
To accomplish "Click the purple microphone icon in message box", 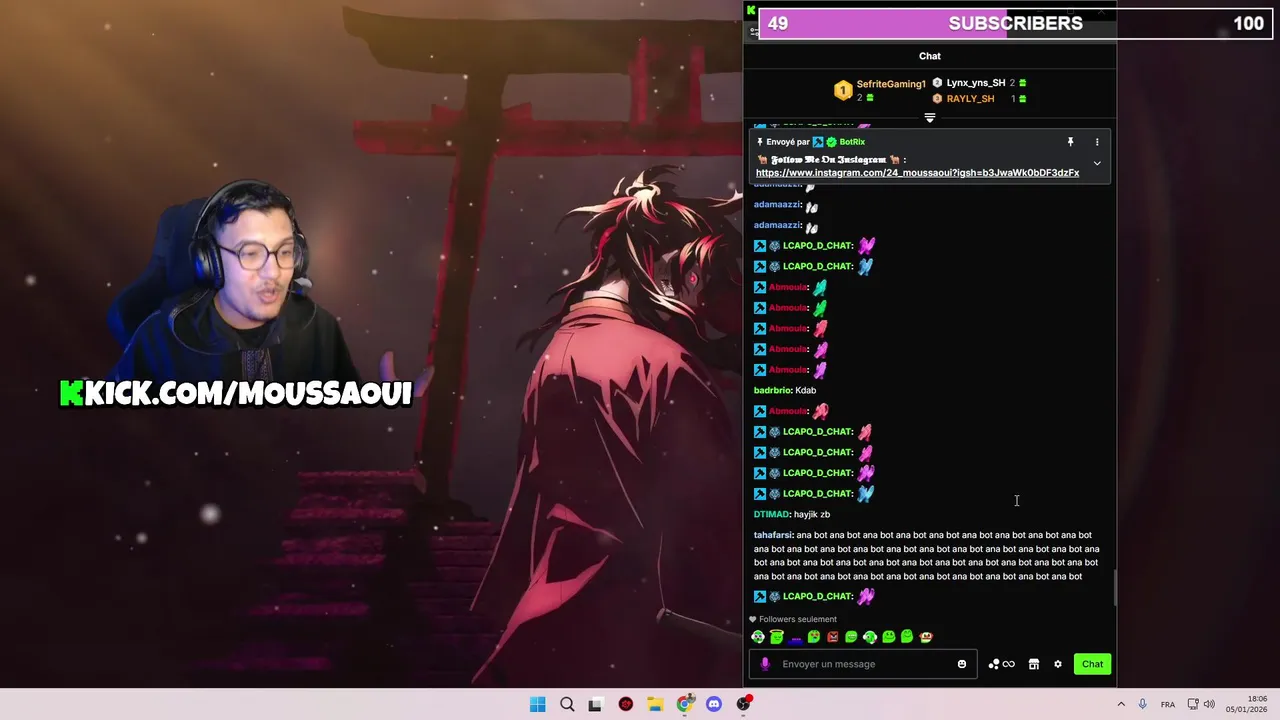I will [765, 664].
